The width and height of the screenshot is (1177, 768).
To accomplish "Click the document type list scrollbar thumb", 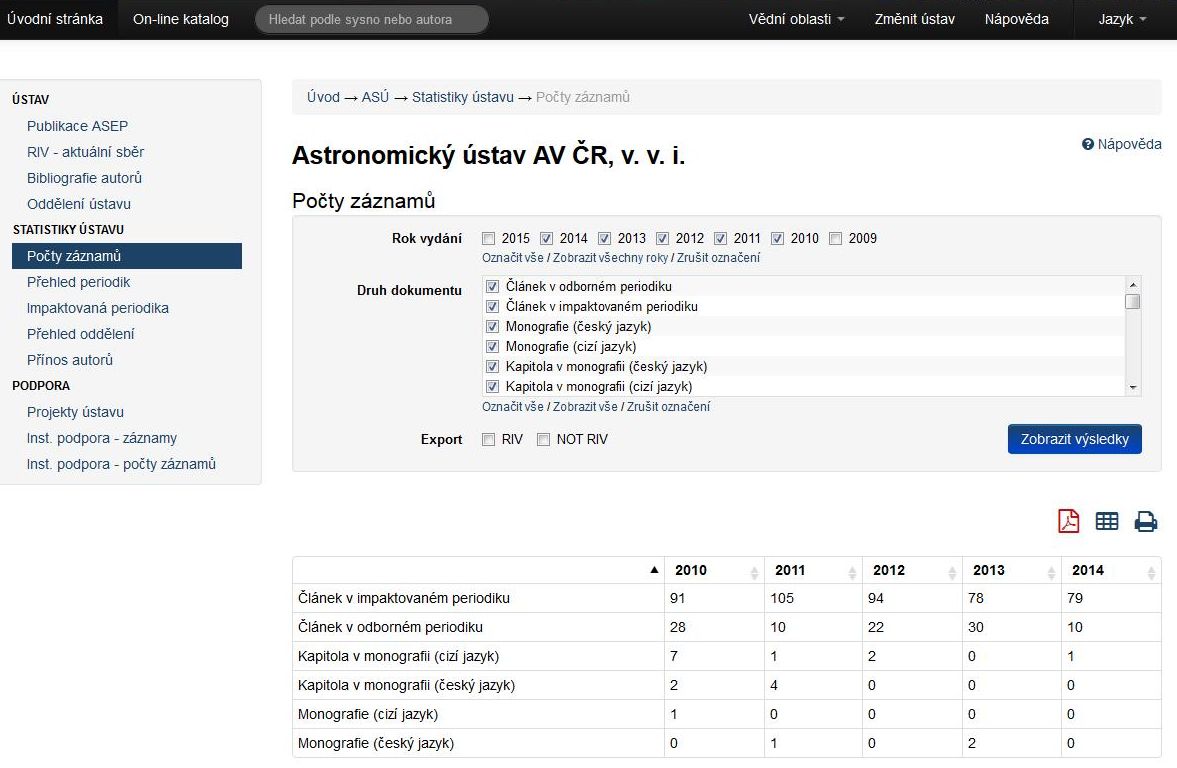I will click(x=1133, y=302).
